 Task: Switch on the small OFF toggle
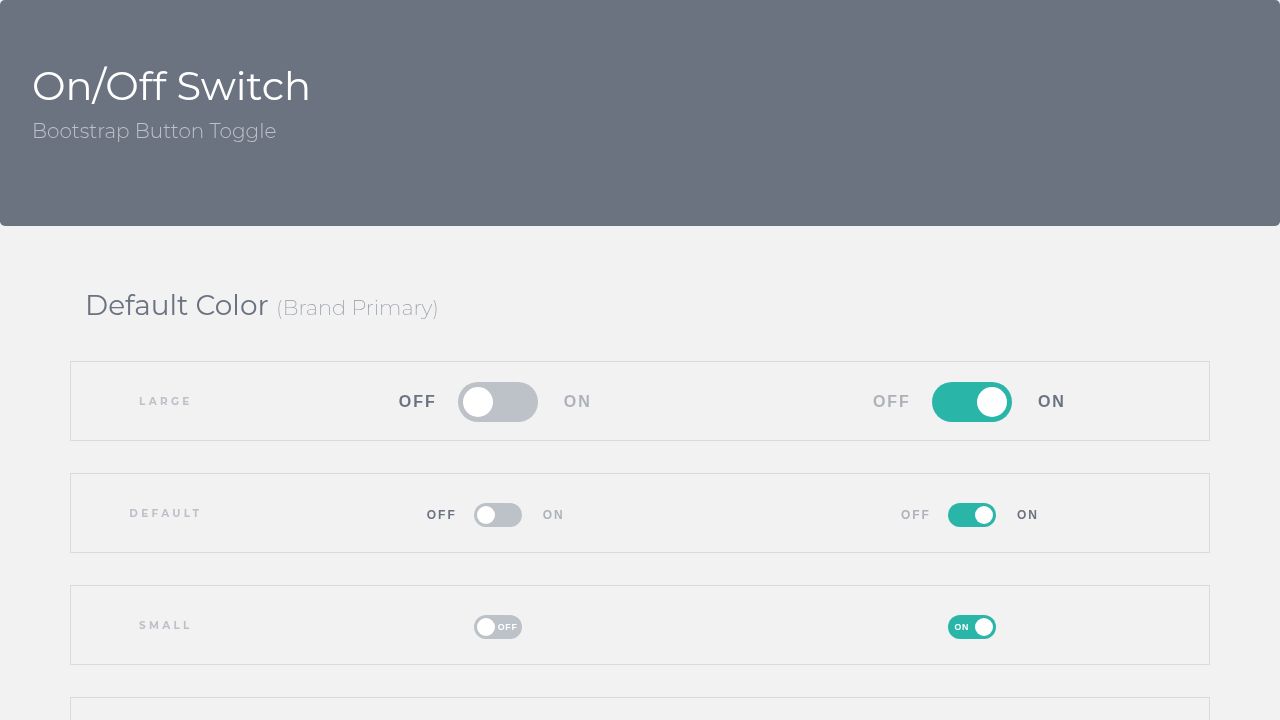(497, 627)
